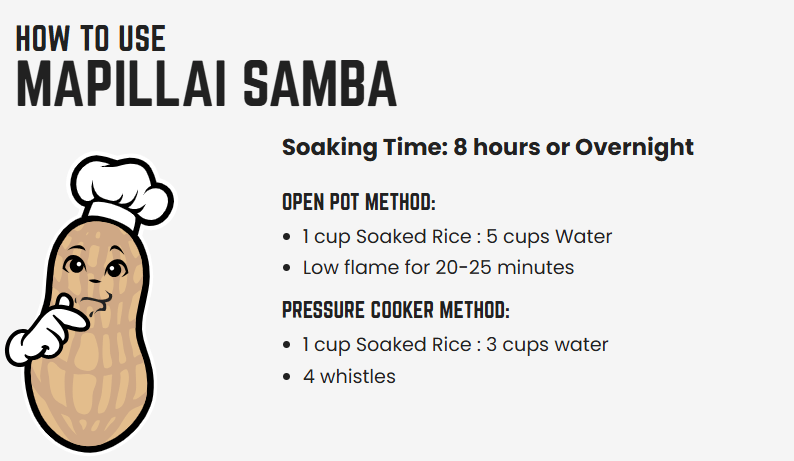Screen dimensions: 794x461
Task: Click the 'HOW TO USE' heading
Action: [x=91, y=38]
